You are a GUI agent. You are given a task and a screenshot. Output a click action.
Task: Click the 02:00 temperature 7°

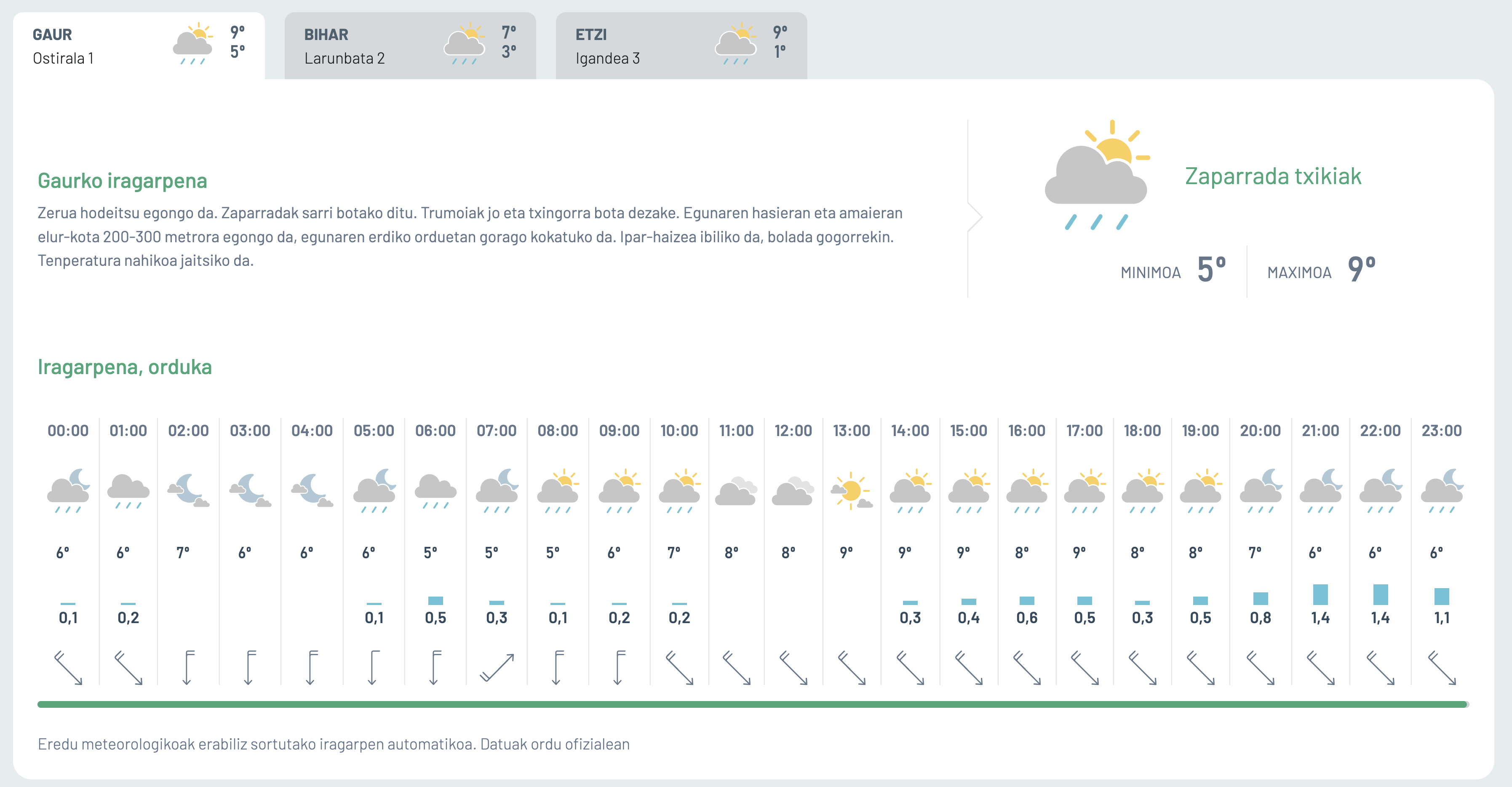(183, 553)
